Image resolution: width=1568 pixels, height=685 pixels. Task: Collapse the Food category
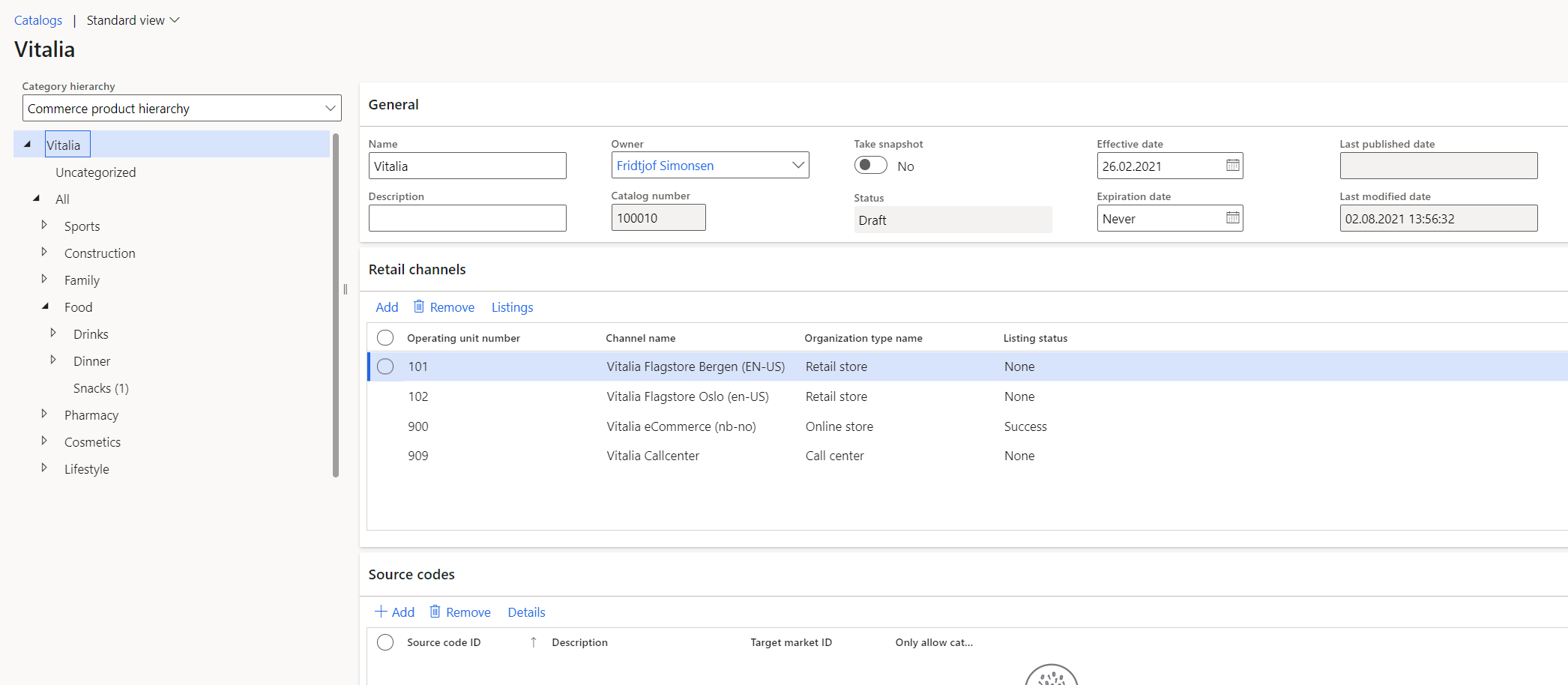coord(46,307)
